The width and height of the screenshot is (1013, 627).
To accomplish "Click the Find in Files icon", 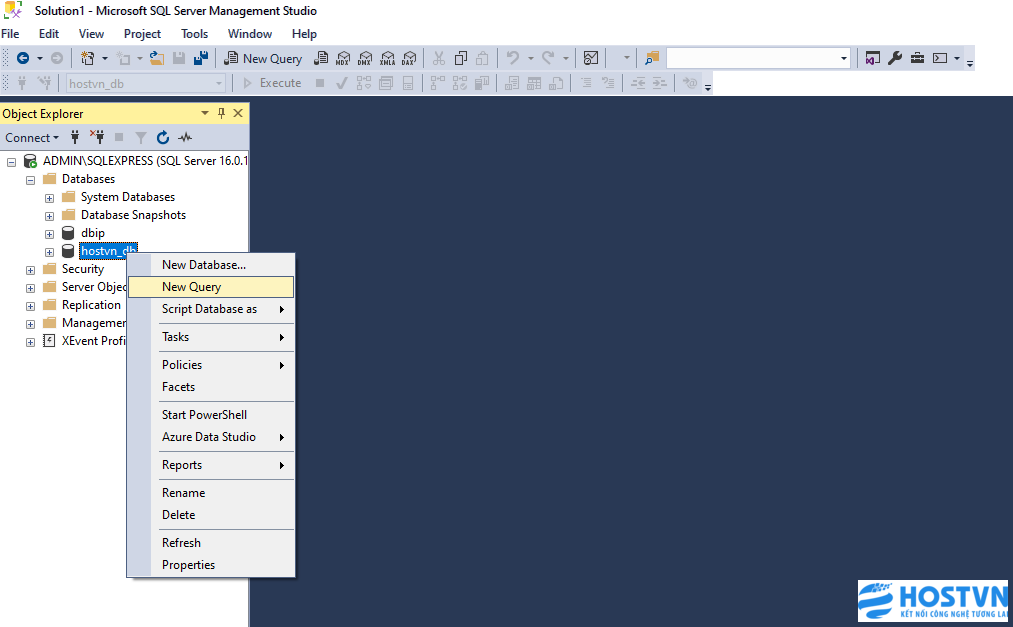I will point(652,58).
